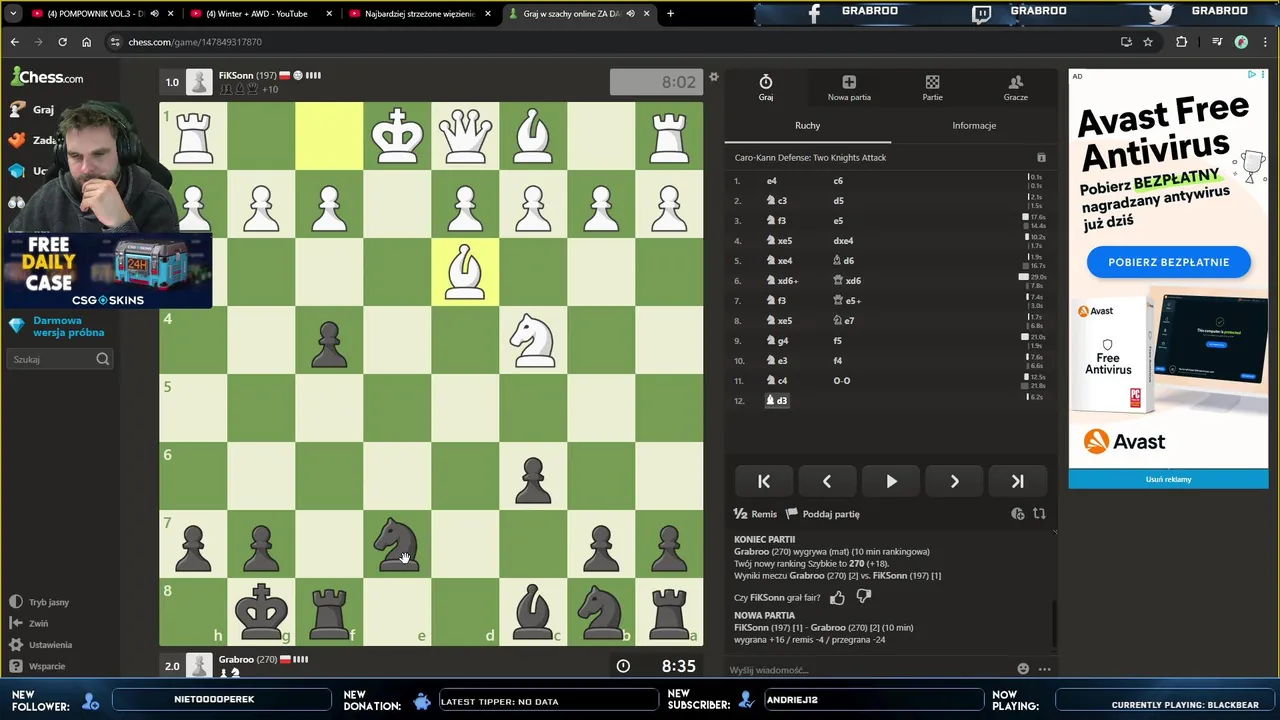Offer a draw with Remis
The image size is (1280, 720).
click(755, 514)
